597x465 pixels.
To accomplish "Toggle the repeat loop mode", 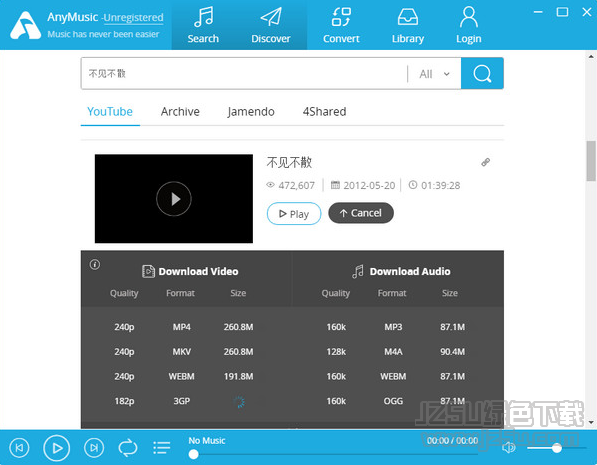I will 128,448.
